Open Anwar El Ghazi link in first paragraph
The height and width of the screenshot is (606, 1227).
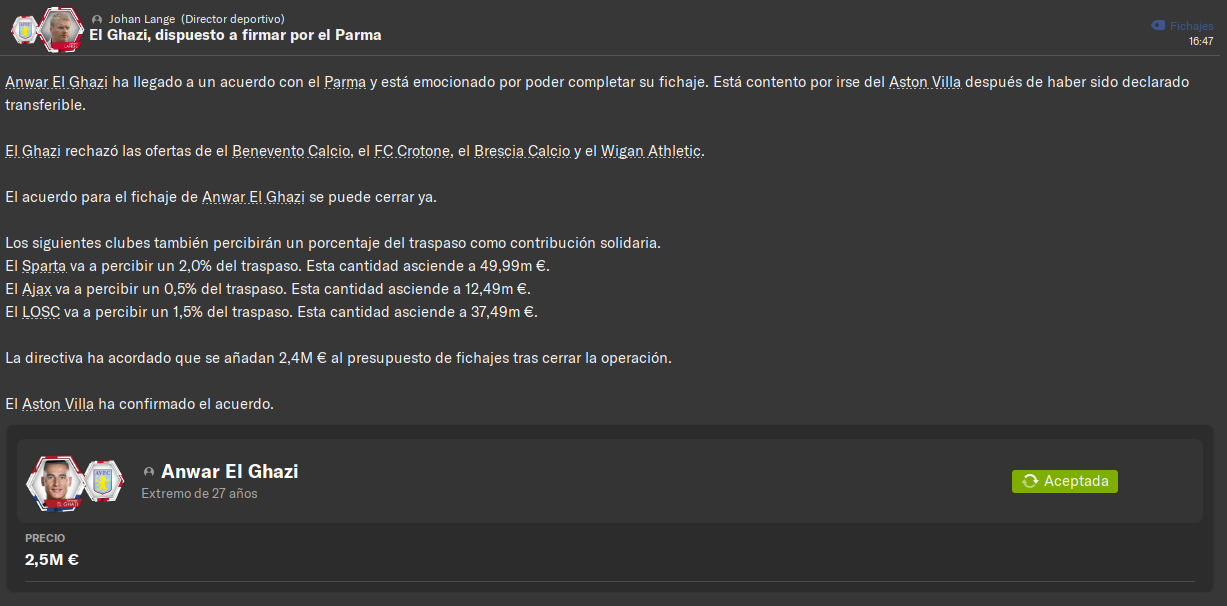56,82
